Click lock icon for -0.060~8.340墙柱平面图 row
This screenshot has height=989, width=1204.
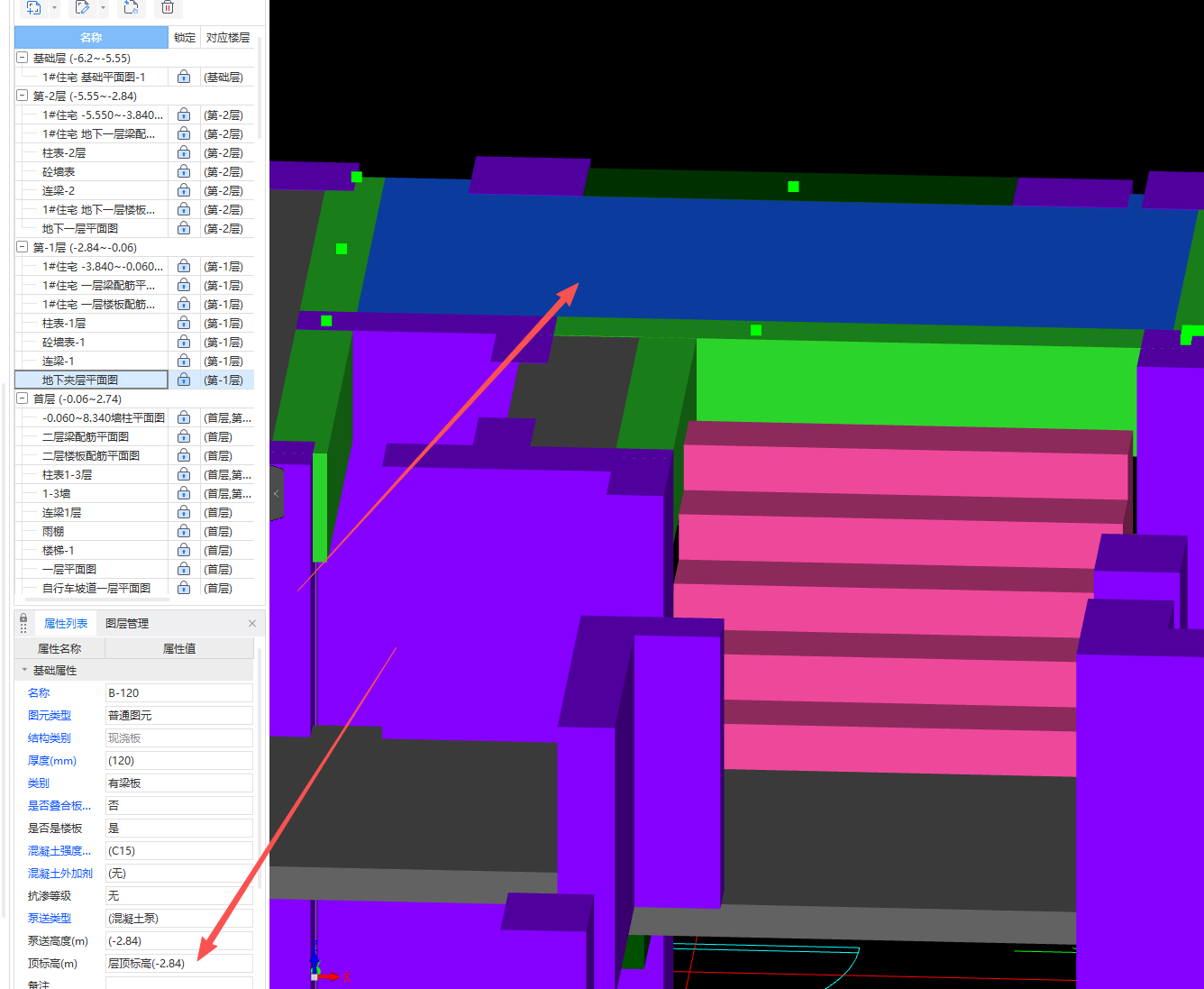184,418
